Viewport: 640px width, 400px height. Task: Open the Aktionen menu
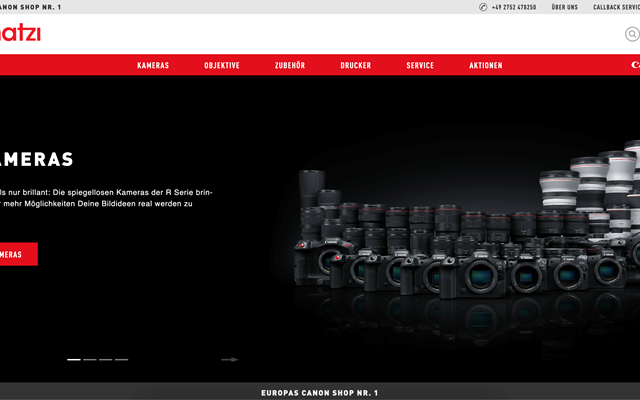click(486, 65)
